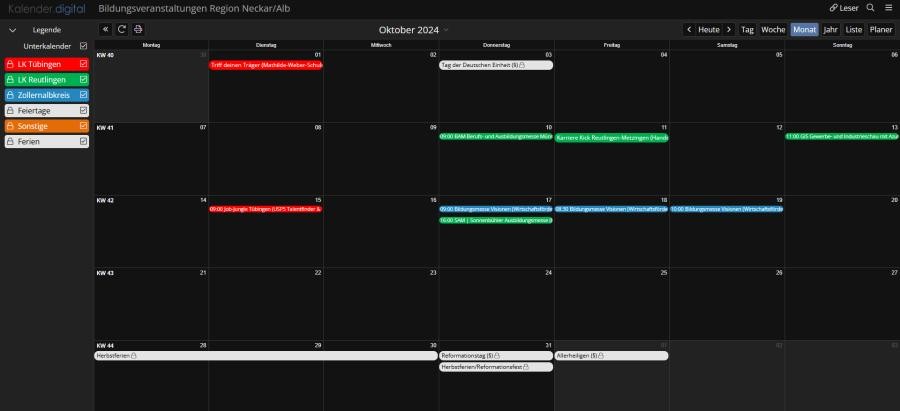900x411 pixels.
Task: Uncheck the LK Tübingen calendar checkbox
Action: 84,64
